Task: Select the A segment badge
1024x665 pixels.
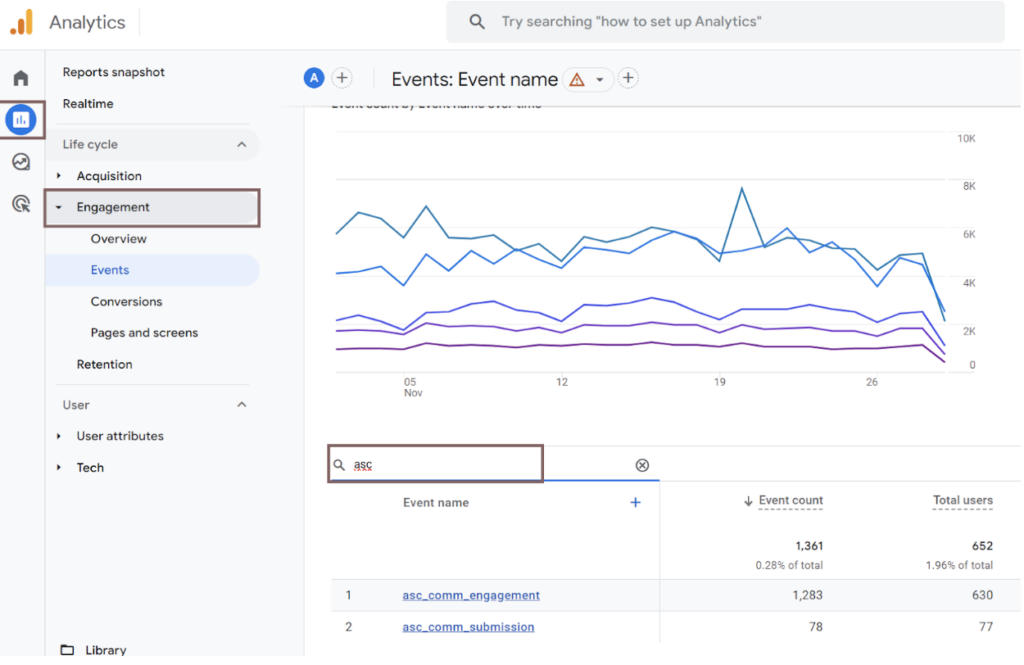Action: 314,78
